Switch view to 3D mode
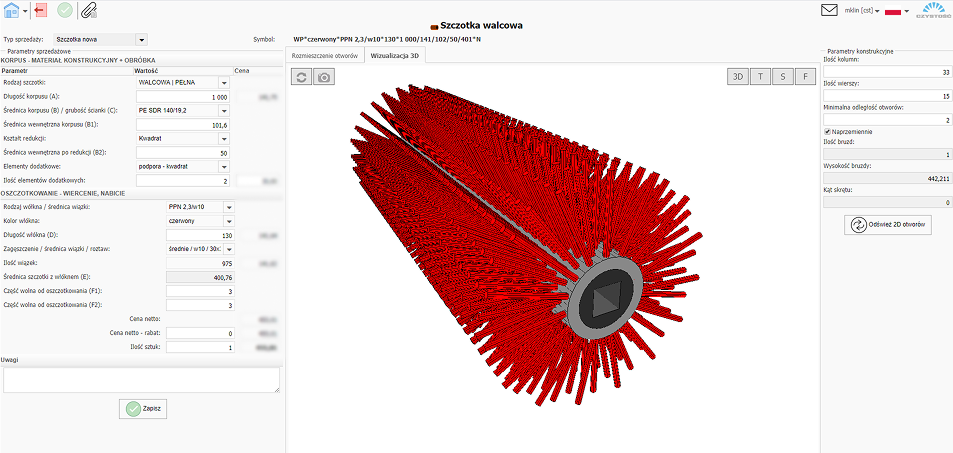The image size is (953, 453). click(x=738, y=77)
